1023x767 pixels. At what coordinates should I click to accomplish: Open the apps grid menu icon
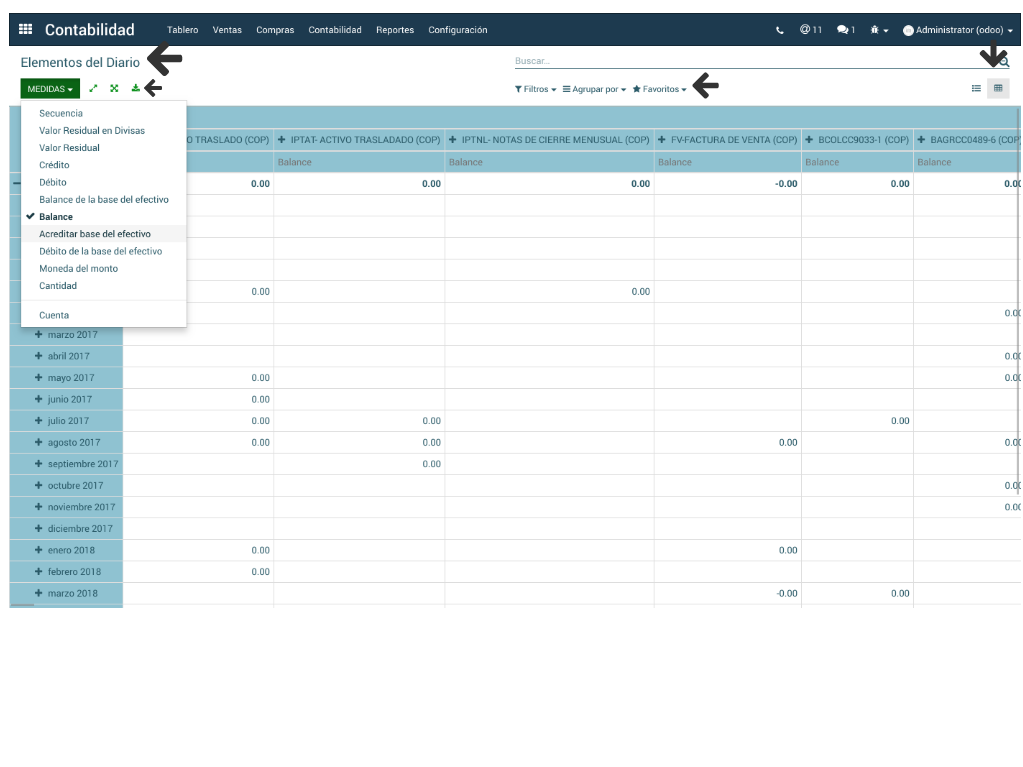point(25,30)
